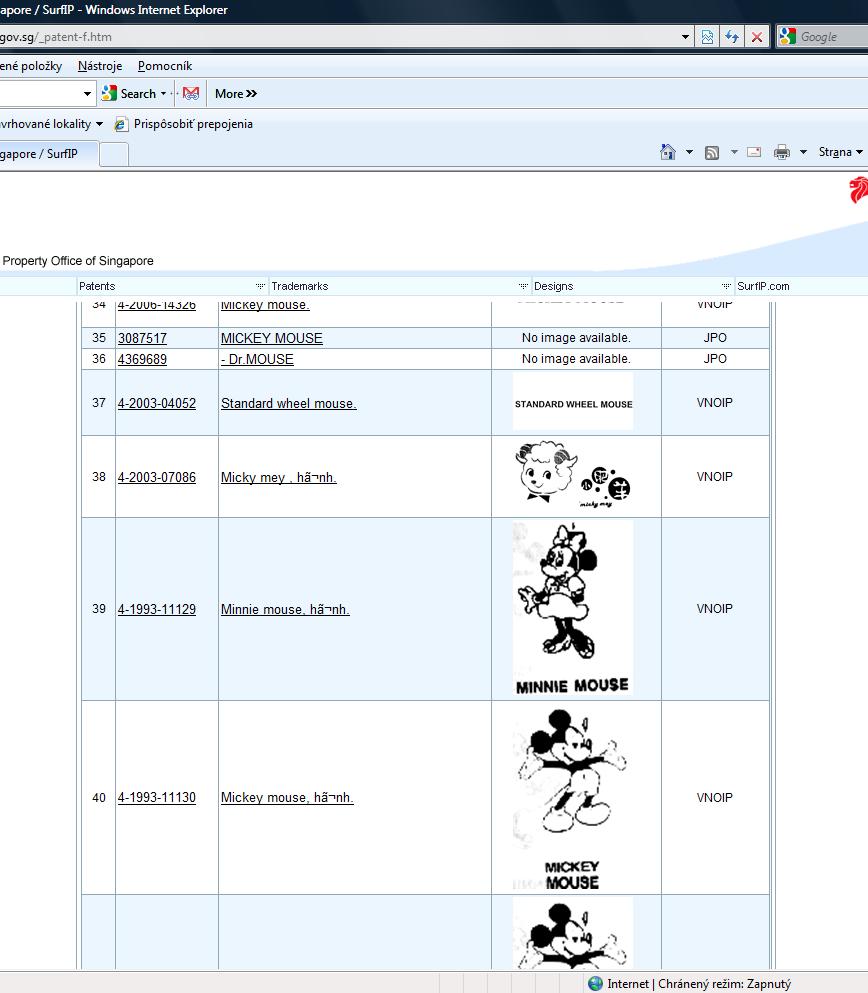Open trademark number 4-1993-11130
Viewport: 868px width, 993px height.
pos(157,797)
